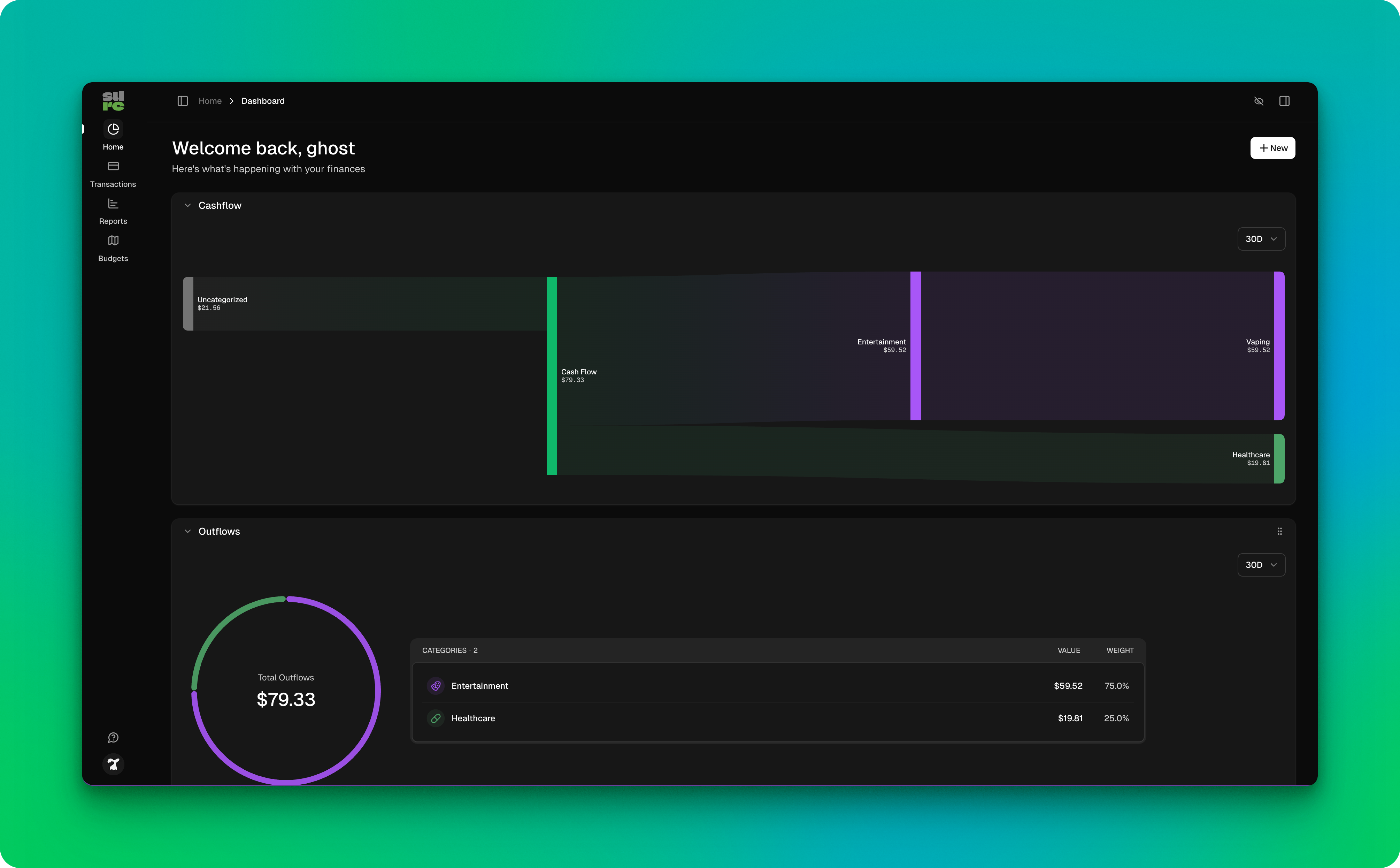Open the Cashflow 30D period dropdown
The height and width of the screenshot is (868, 1400).
(x=1261, y=239)
